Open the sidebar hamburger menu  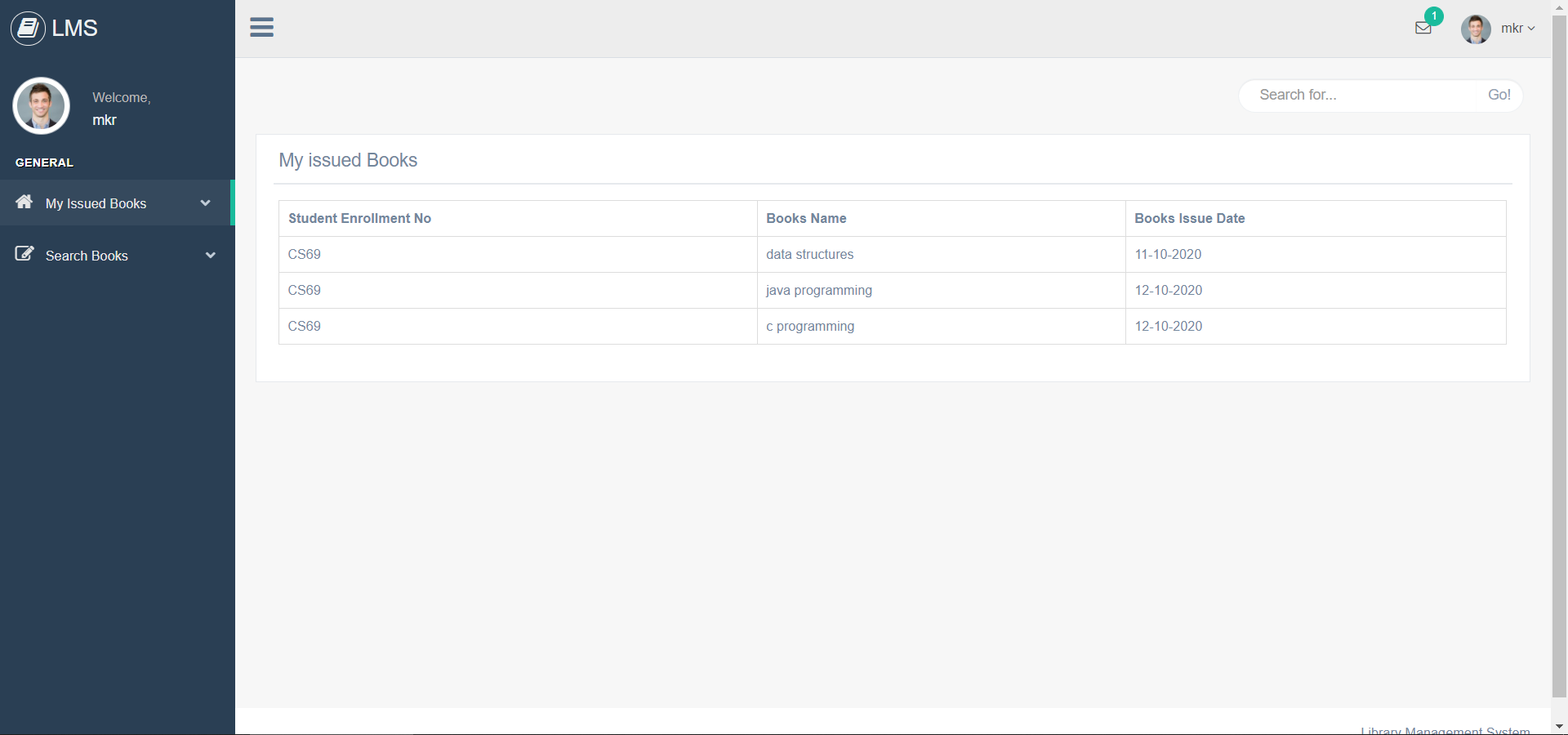[262, 27]
